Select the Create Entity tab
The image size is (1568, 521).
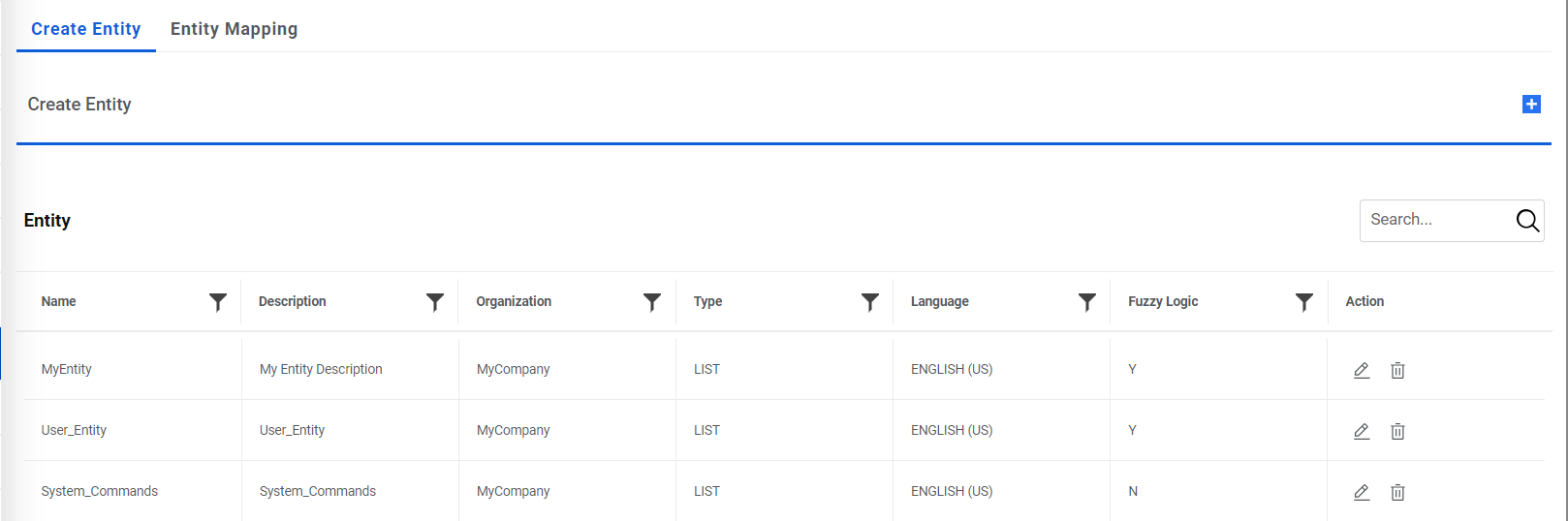(x=86, y=29)
